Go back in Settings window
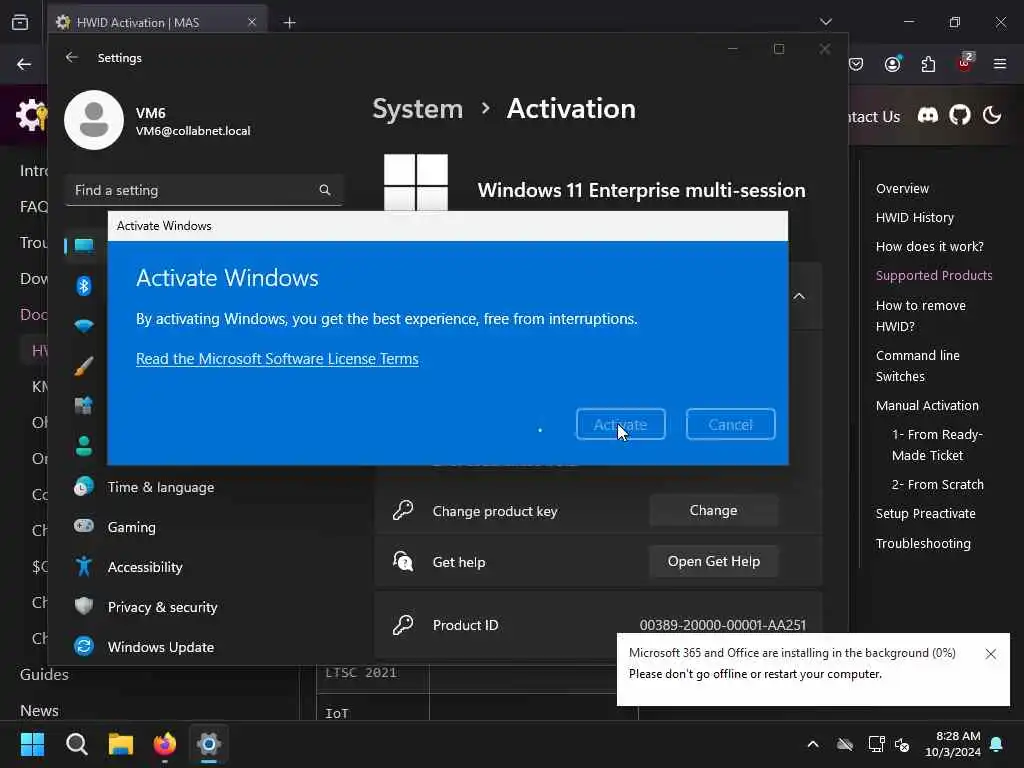 [72, 57]
